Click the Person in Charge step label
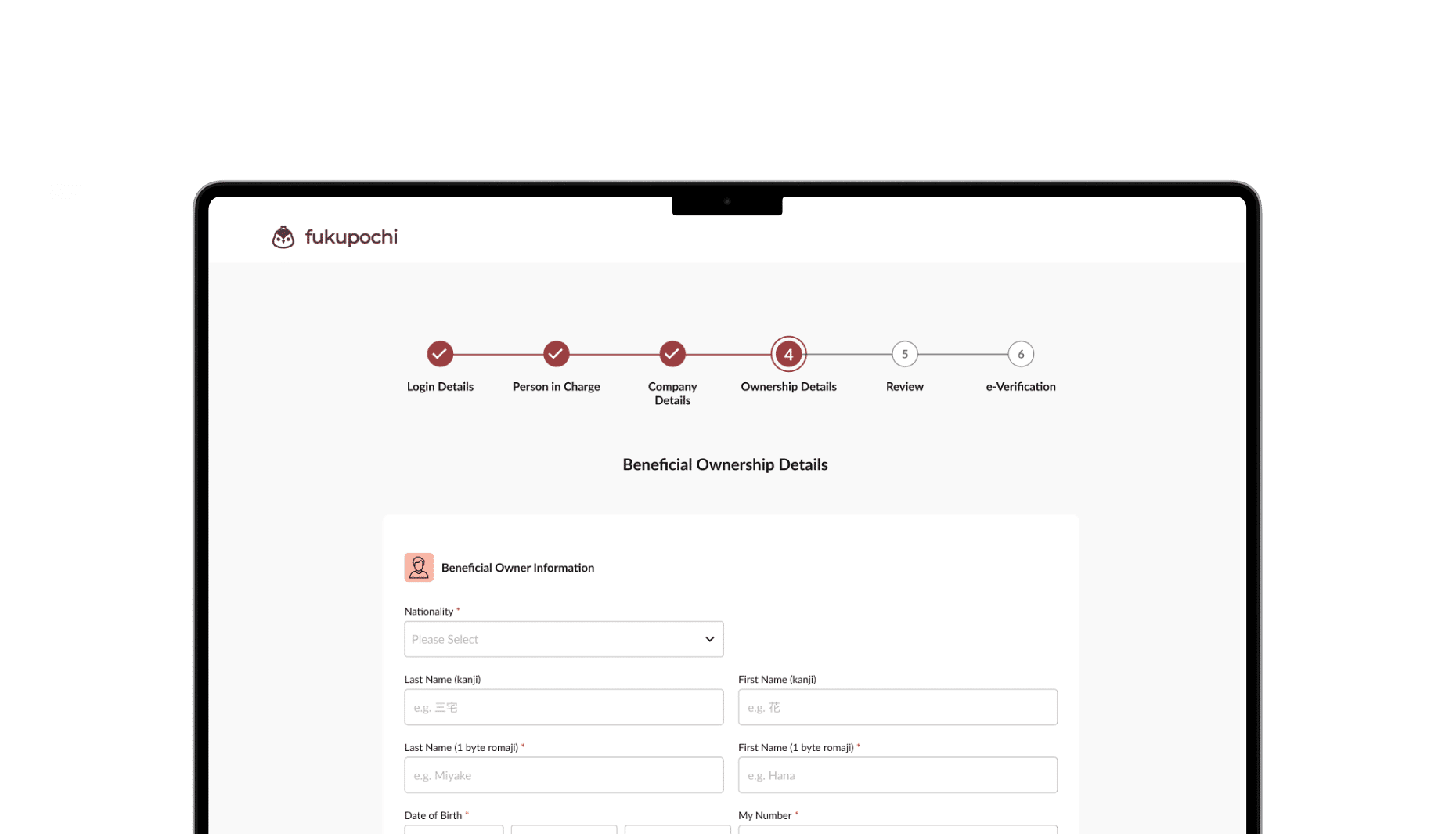This screenshot has width=1456, height=834. point(556,387)
